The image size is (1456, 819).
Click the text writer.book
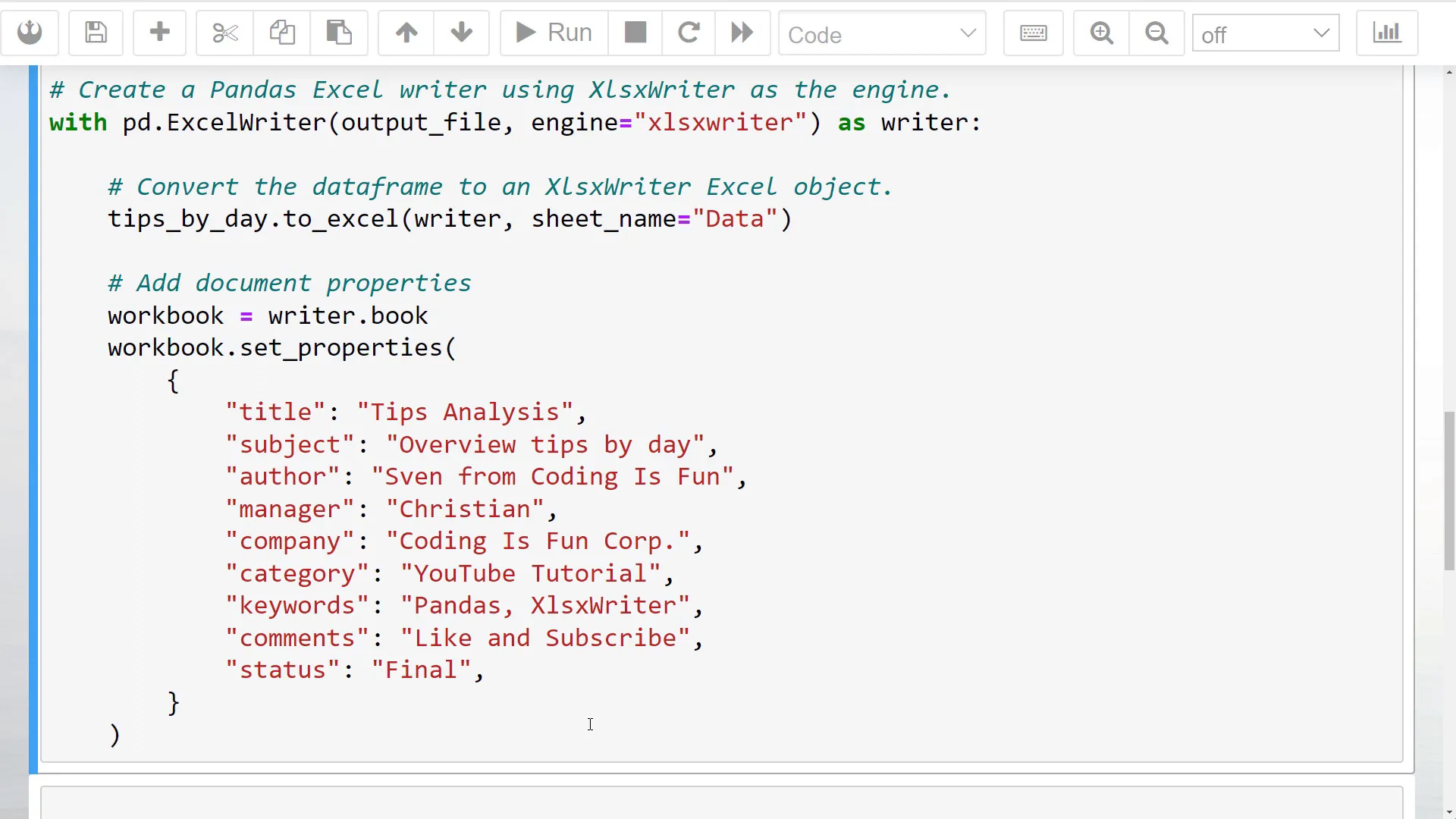348,316
